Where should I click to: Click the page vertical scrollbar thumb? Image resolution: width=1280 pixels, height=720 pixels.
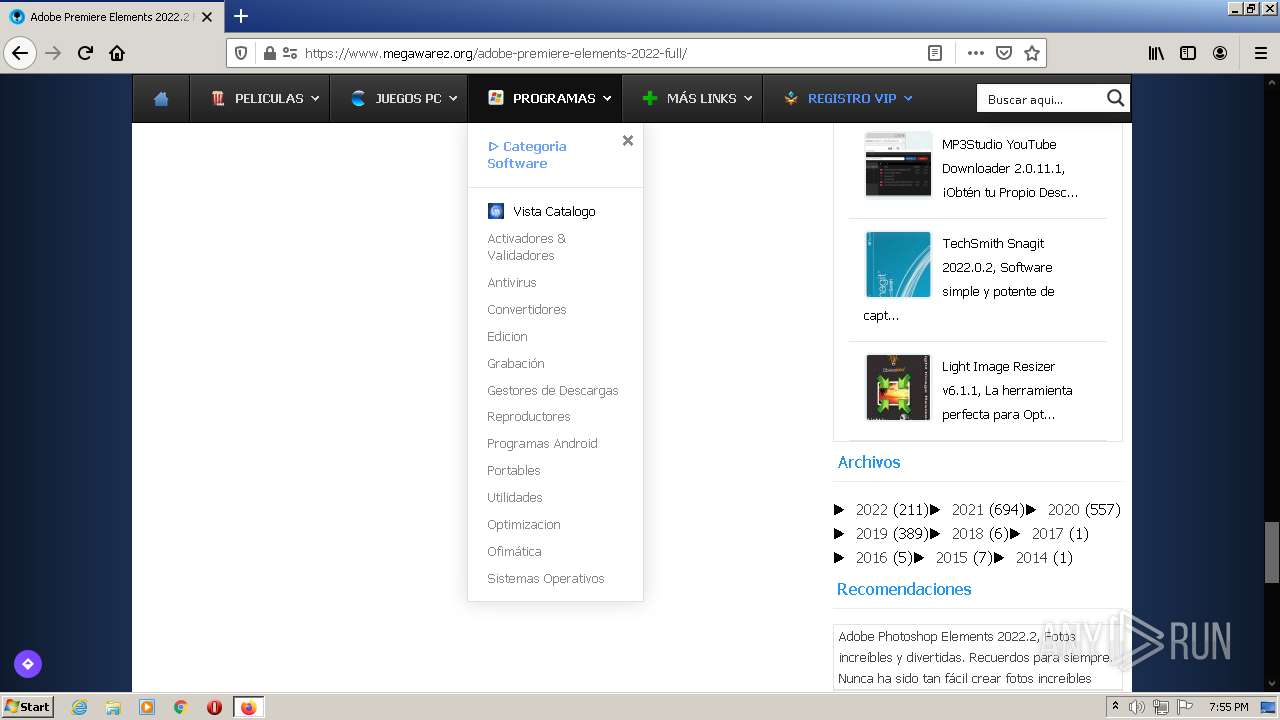[1272, 552]
